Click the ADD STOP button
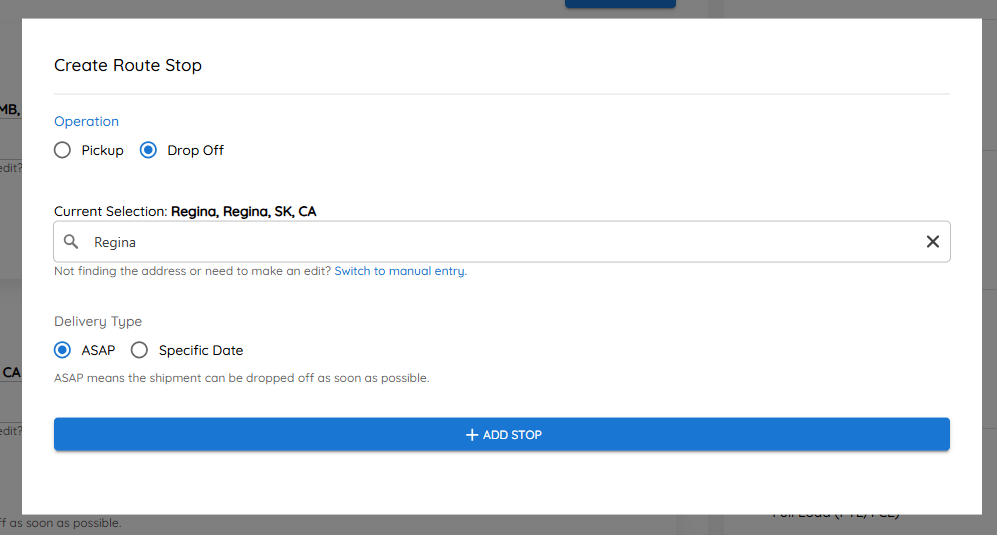This screenshot has width=997, height=535. coord(502,434)
